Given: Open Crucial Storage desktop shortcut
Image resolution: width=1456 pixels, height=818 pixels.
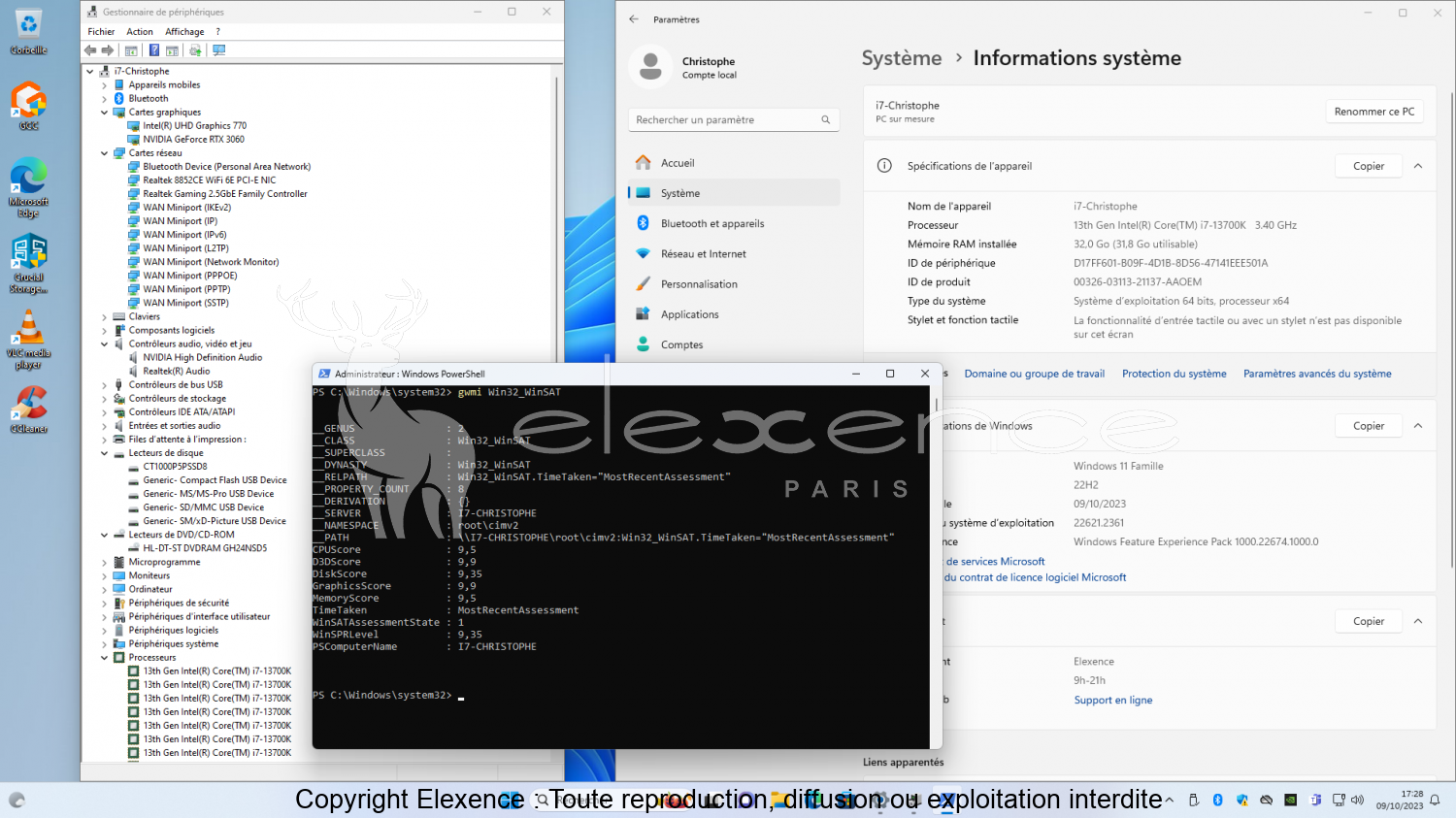Looking at the screenshot, I should 28,263.
